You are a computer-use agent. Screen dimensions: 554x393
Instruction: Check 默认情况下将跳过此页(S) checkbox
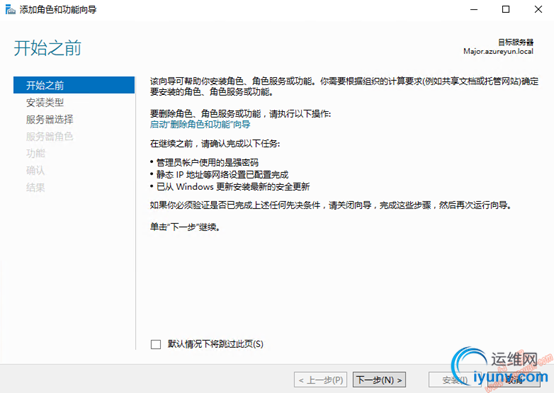pyautogui.click(x=156, y=344)
